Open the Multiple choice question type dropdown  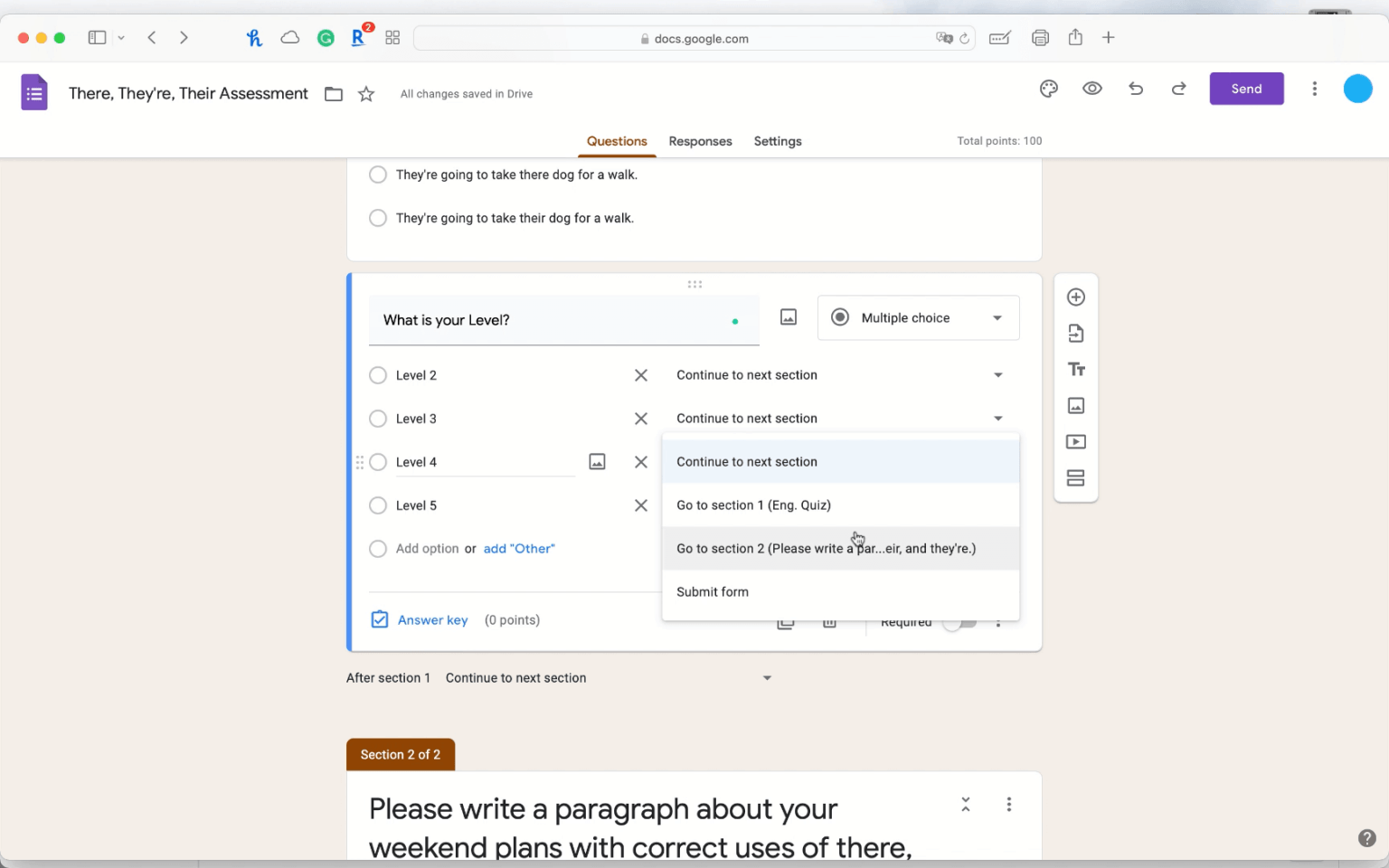(918, 318)
